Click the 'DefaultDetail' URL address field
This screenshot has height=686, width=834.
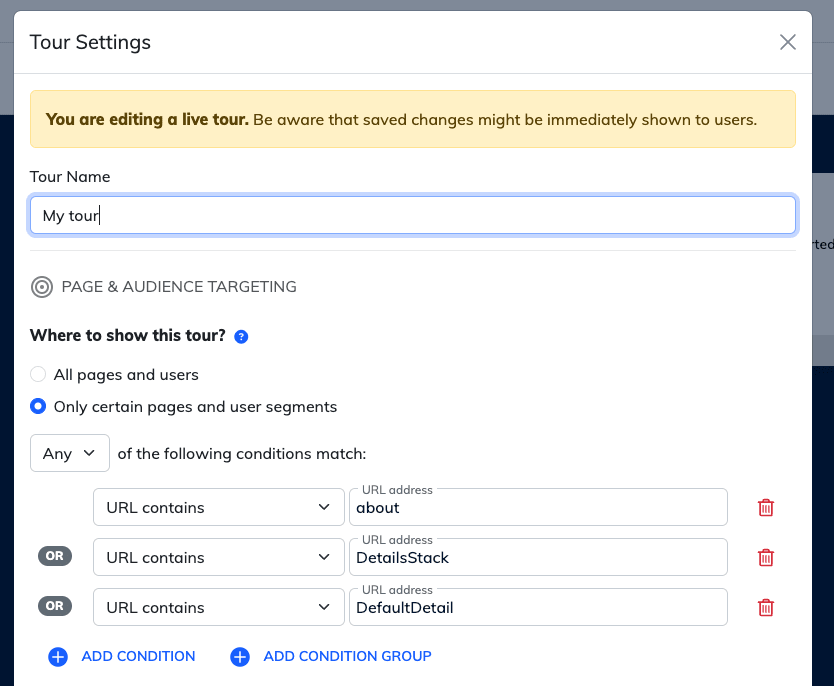538,607
